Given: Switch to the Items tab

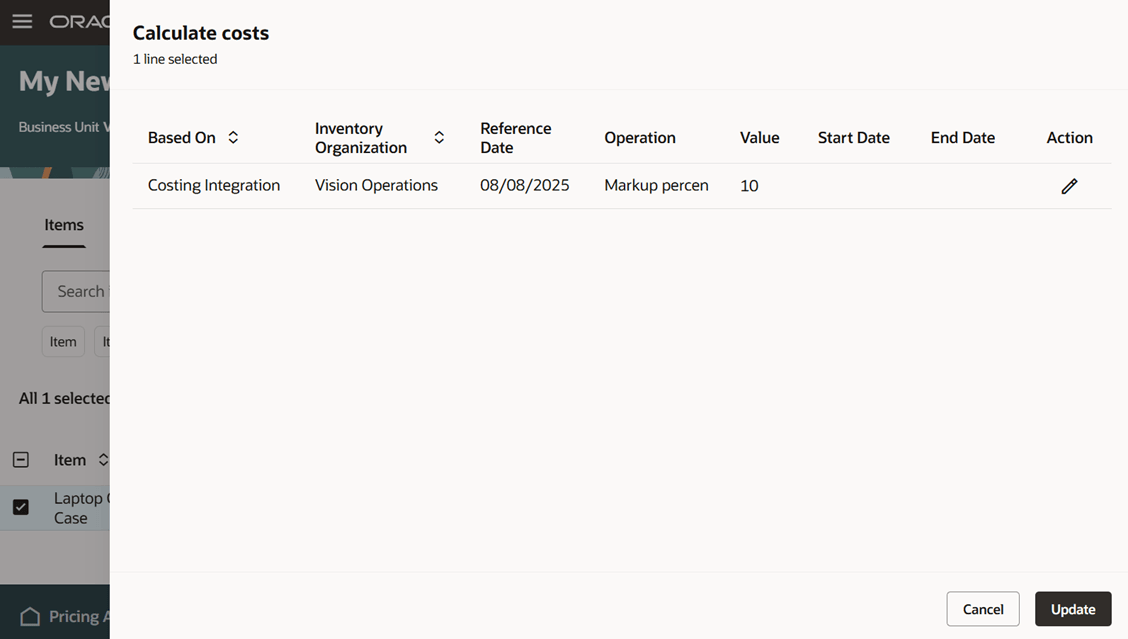Looking at the screenshot, I should coord(63,224).
